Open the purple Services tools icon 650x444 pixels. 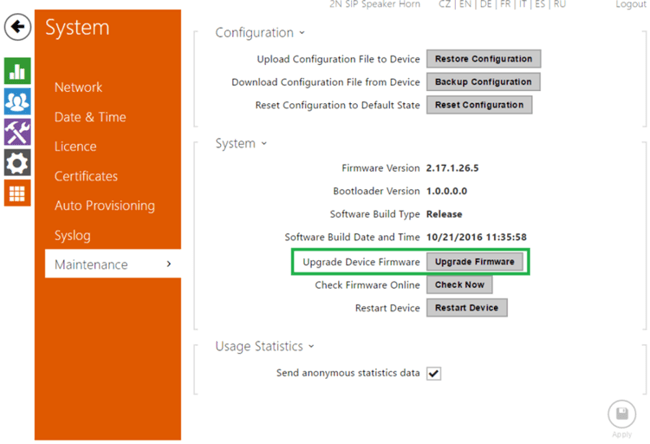click(x=17, y=132)
